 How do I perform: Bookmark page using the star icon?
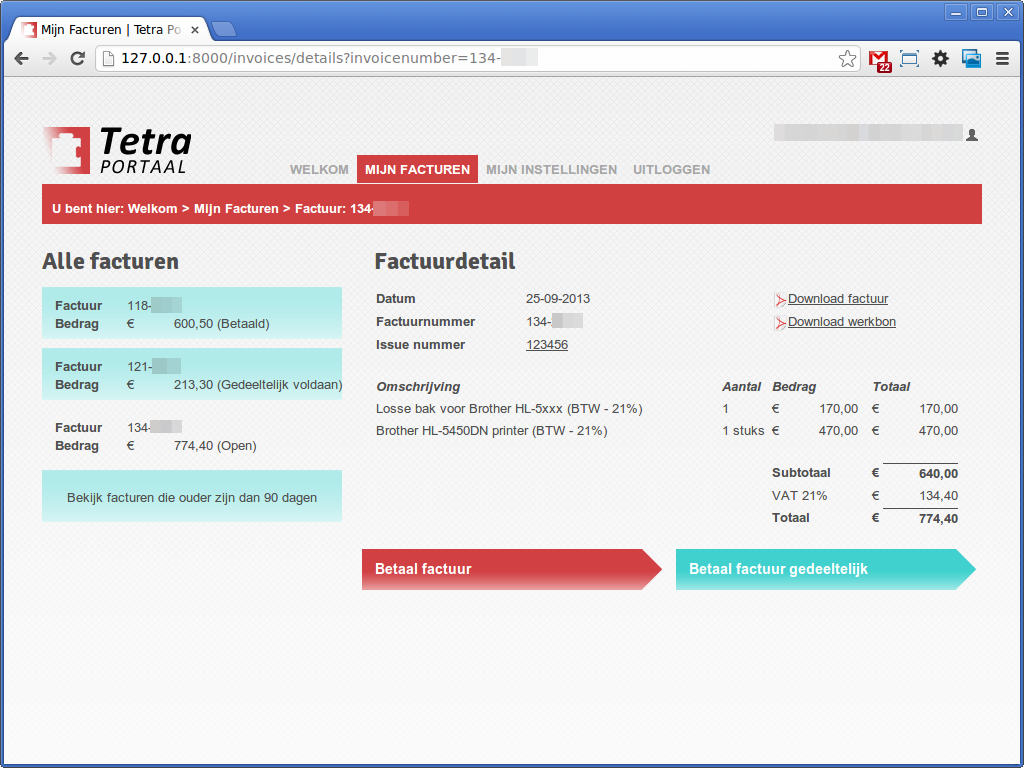pyautogui.click(x=847, y=59)
